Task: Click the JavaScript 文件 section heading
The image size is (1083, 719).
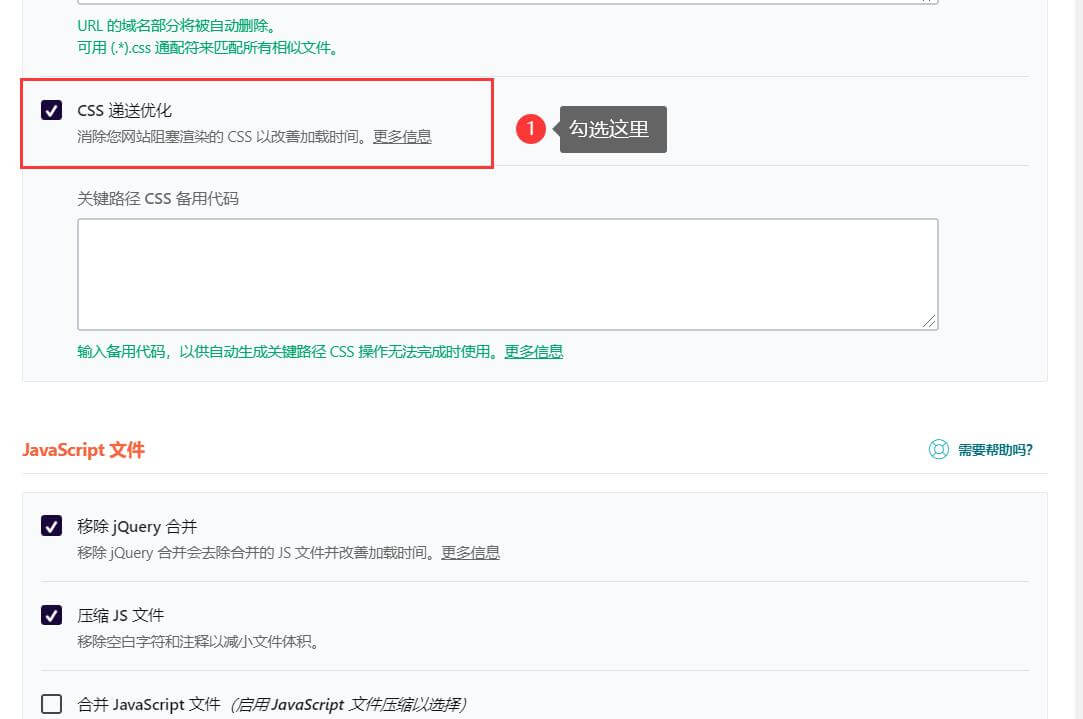Action: point(84,450)
